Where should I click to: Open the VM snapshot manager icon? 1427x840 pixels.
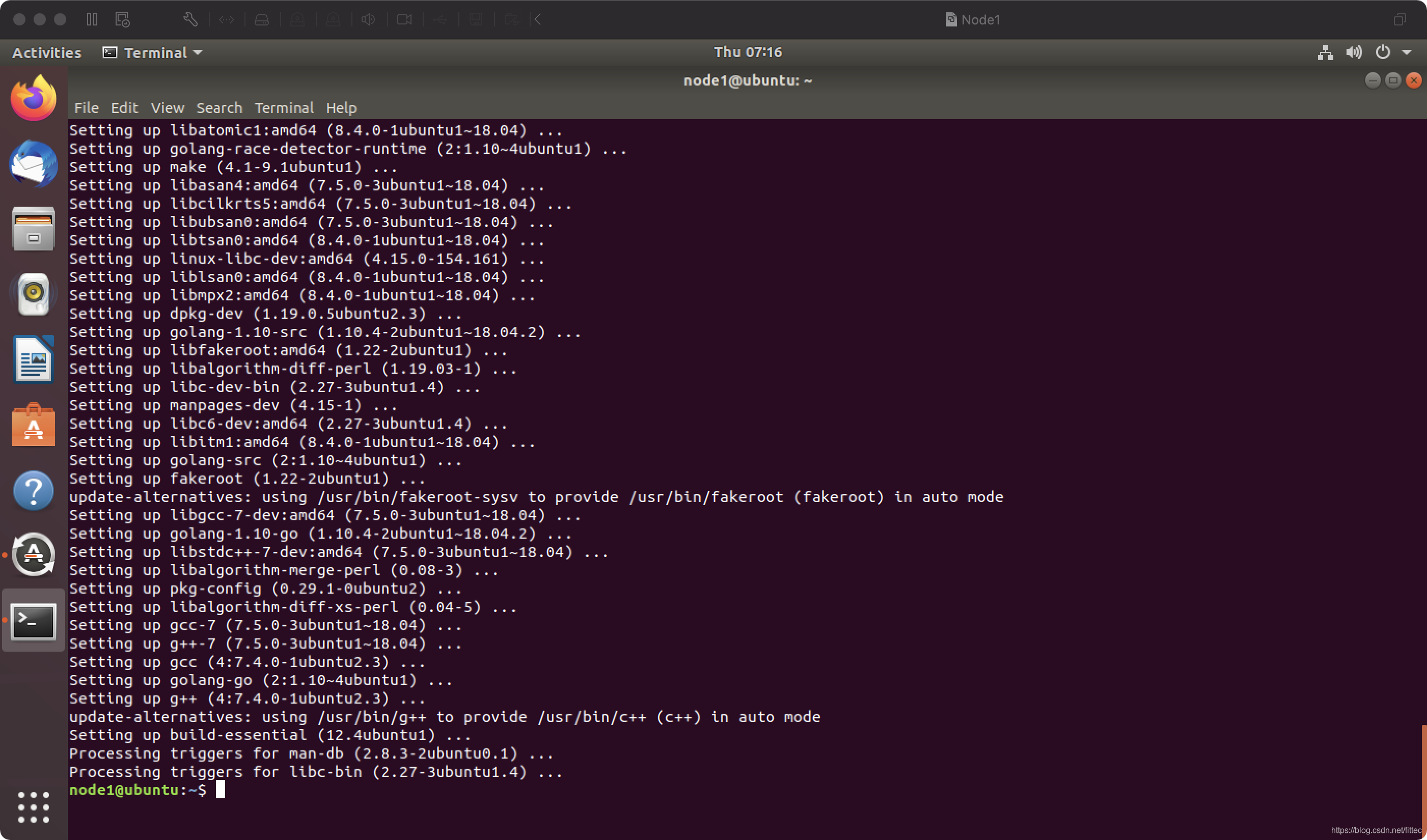(122, 20)
